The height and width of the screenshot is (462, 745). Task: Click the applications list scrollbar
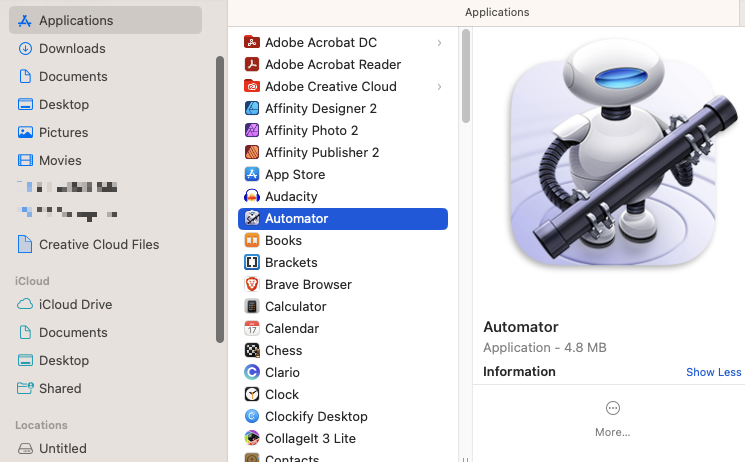466,76
